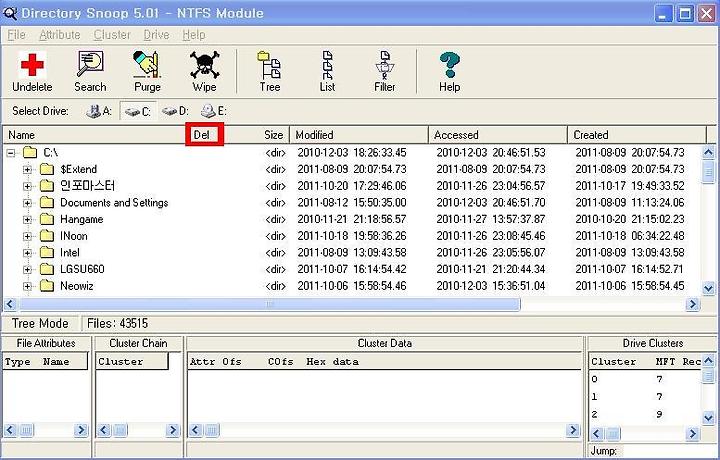Select the 인포마스터 folder name
The image size is (720, 460).
pyautogui.click(x=88, y=186)
